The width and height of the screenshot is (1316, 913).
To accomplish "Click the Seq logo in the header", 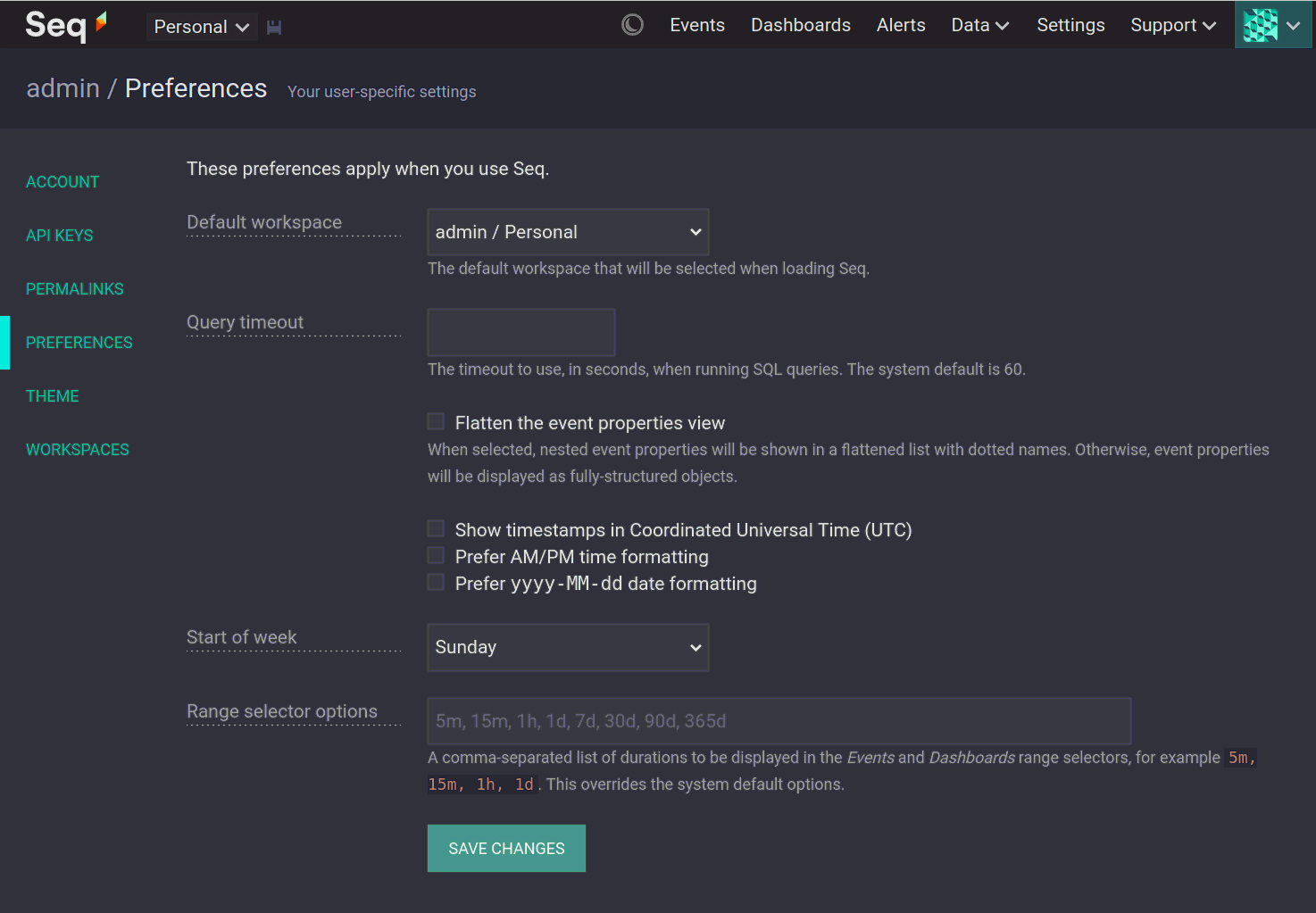I will (x=66, y=25).
